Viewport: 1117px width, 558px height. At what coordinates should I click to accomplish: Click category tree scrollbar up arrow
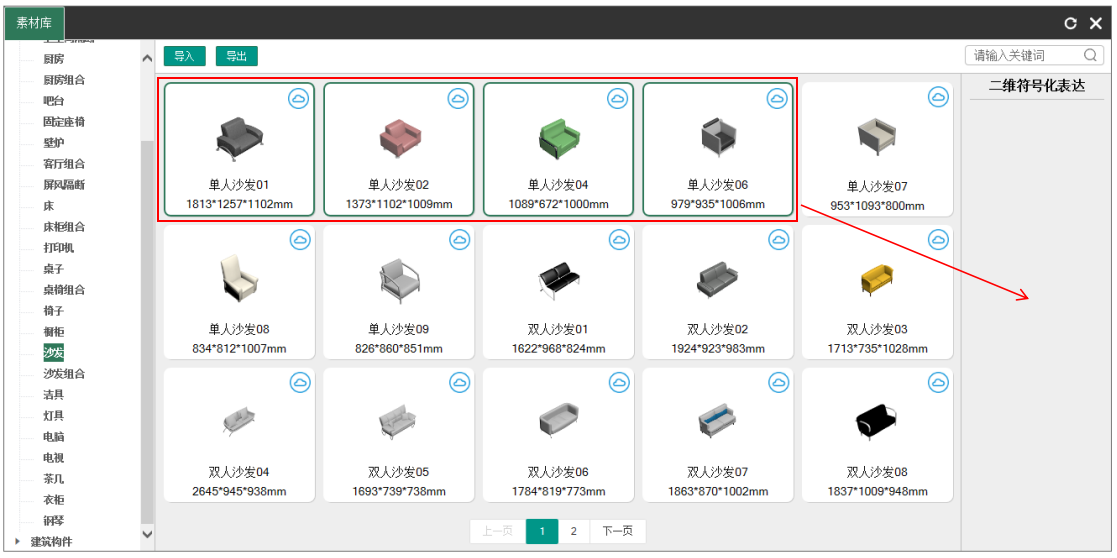pos(147,58)
